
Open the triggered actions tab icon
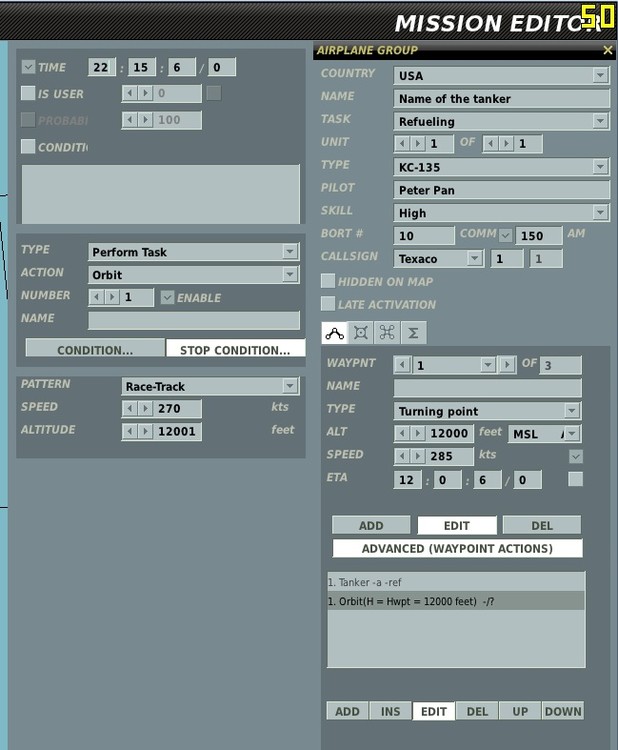tap(387, 333)
